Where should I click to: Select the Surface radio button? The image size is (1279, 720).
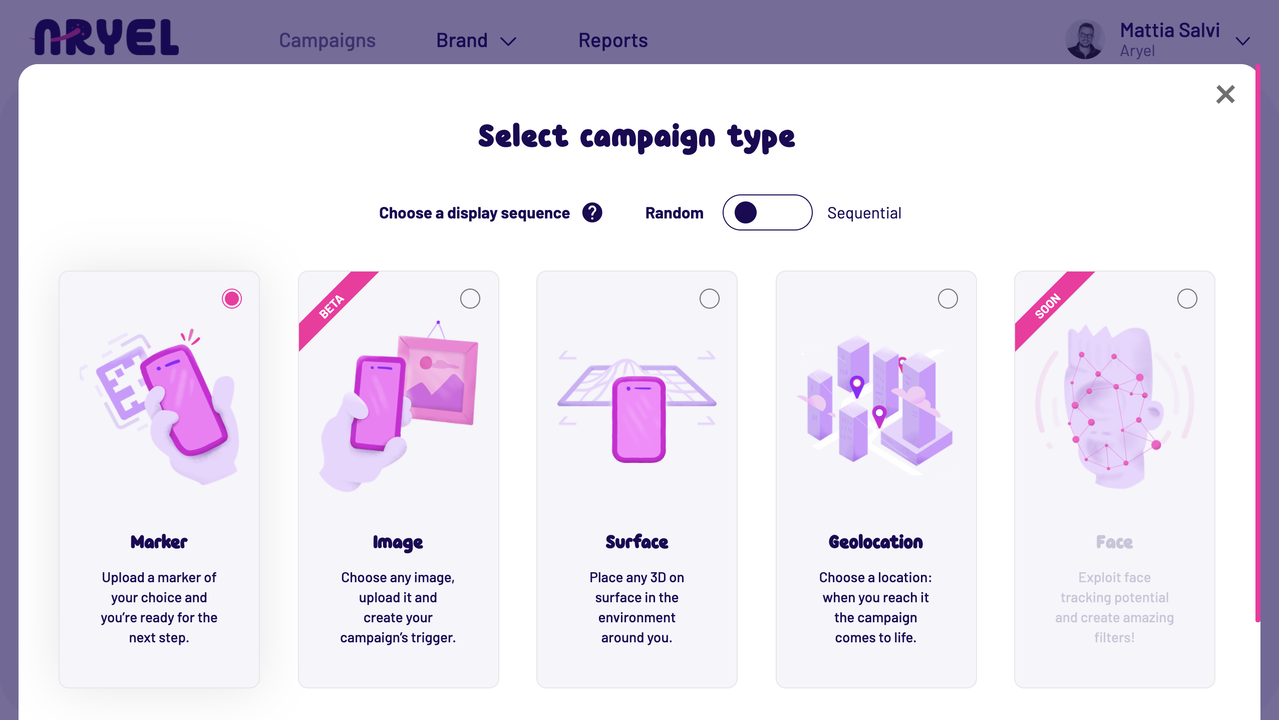(x=709, y=298)
